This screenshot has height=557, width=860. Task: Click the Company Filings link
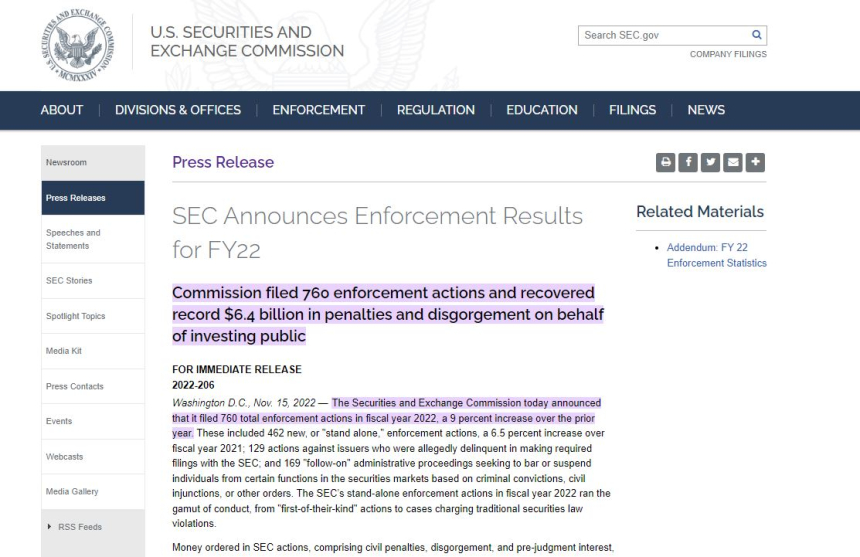[728, 54]
